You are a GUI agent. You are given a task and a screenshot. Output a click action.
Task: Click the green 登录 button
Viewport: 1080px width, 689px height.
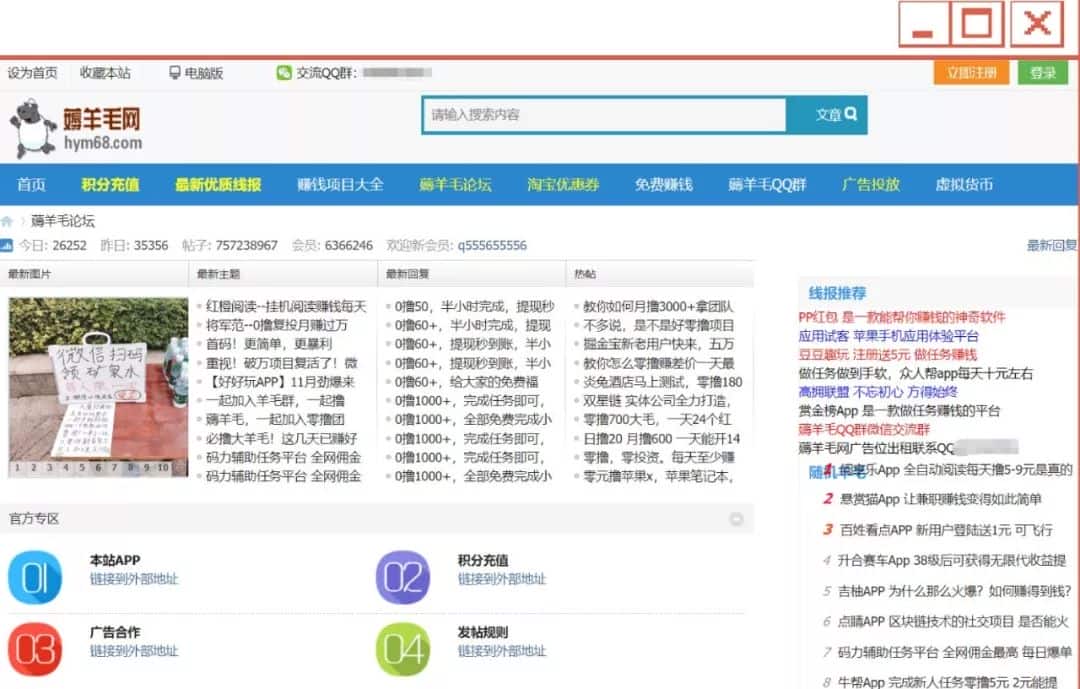(1043, 73)
